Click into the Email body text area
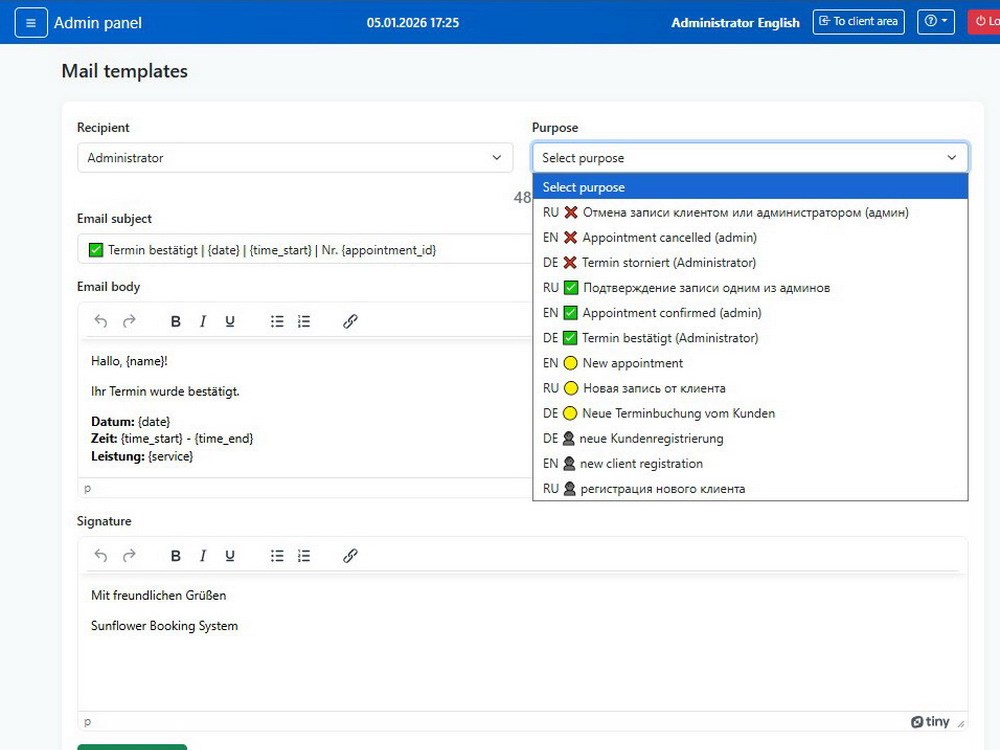This screenshot has width=1000, height=750. [x=305, y=408]
